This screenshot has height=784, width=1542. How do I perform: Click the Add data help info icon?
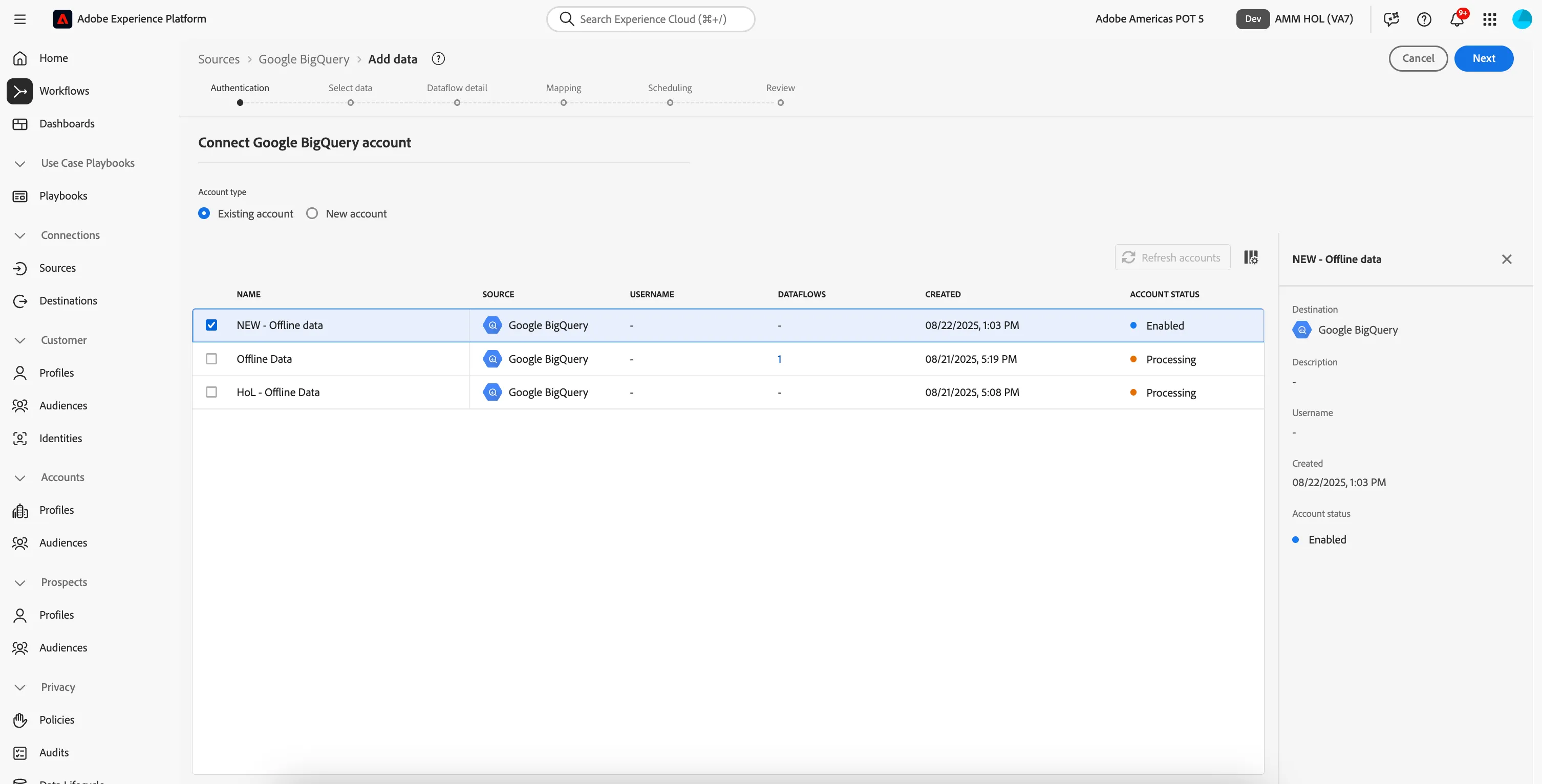click(x=438, y=59)
